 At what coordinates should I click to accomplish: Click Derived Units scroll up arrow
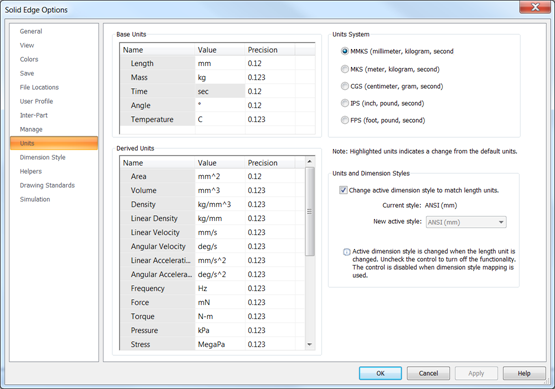click(310, 161)
